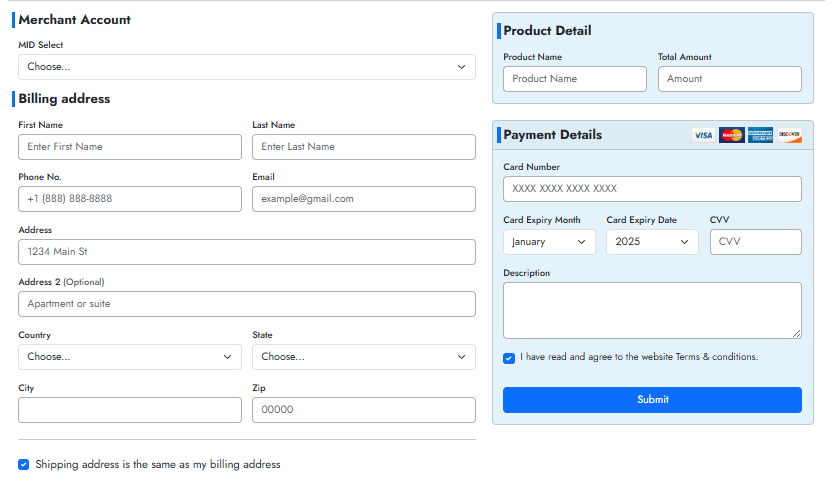Open the MID Select dropdown

pos(246,67)
